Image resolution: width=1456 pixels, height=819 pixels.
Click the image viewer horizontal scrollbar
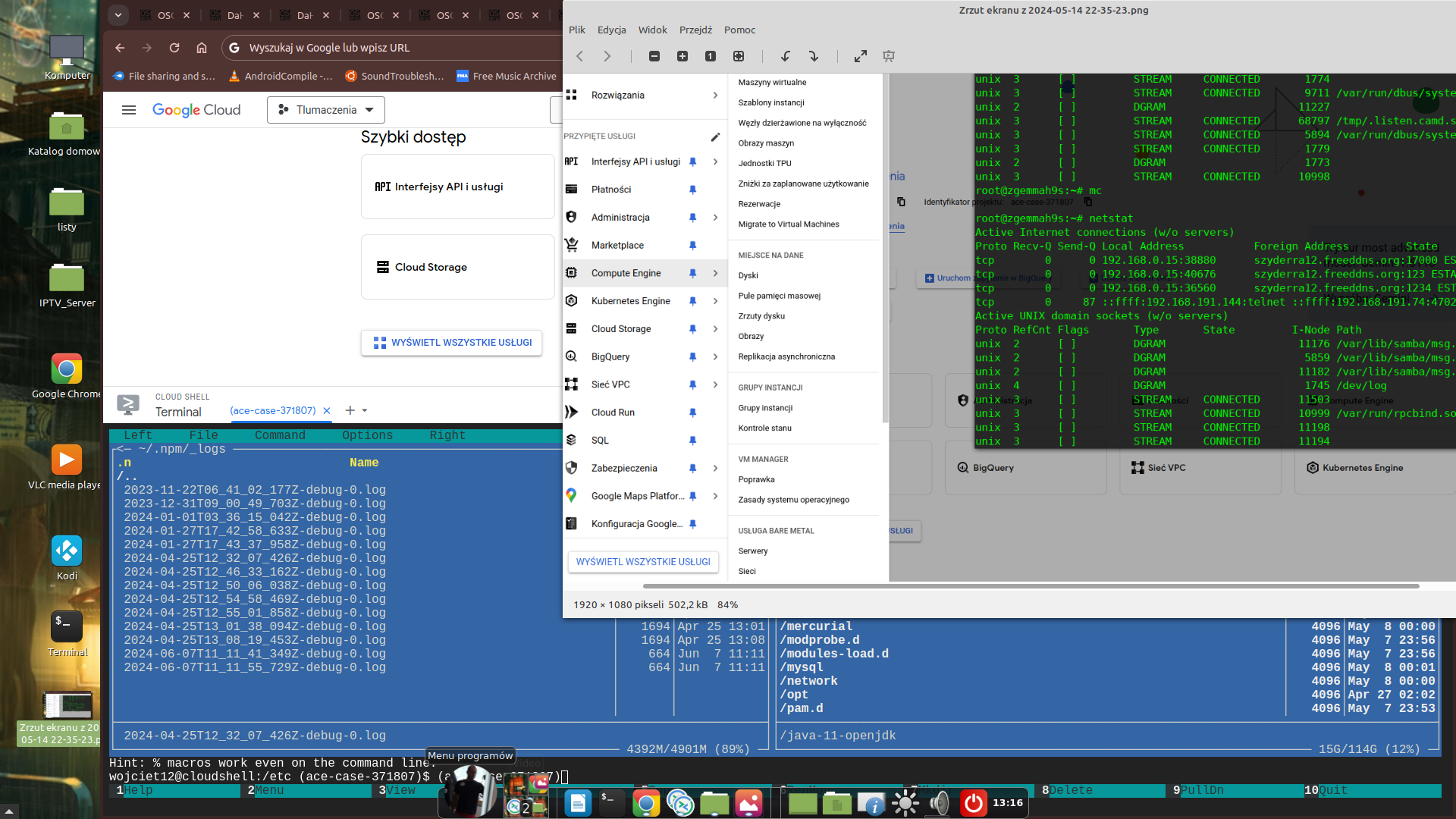pos(1031,586)
